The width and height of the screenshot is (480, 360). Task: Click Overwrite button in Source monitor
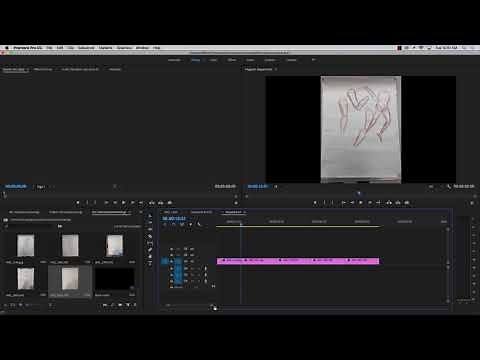161,203
